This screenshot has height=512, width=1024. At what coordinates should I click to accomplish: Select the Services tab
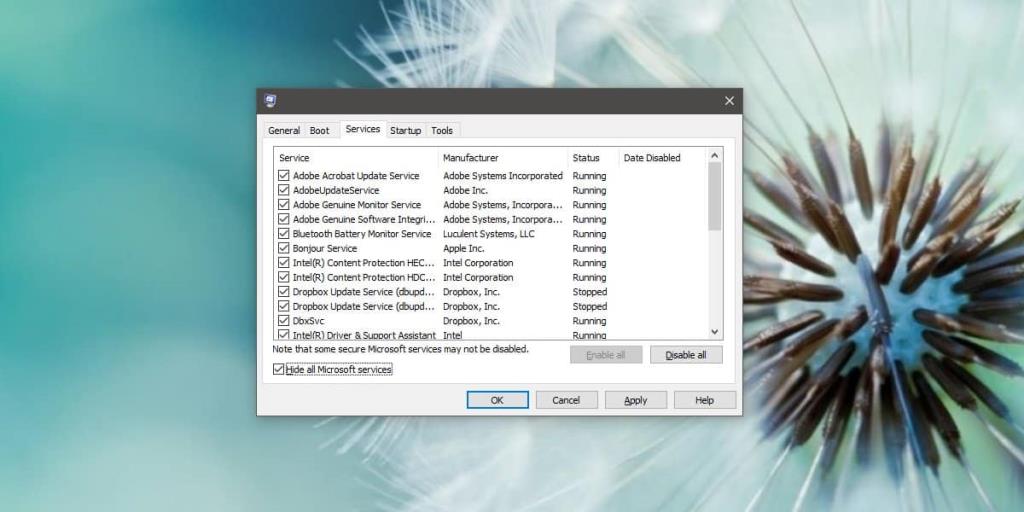click(362, 129)
